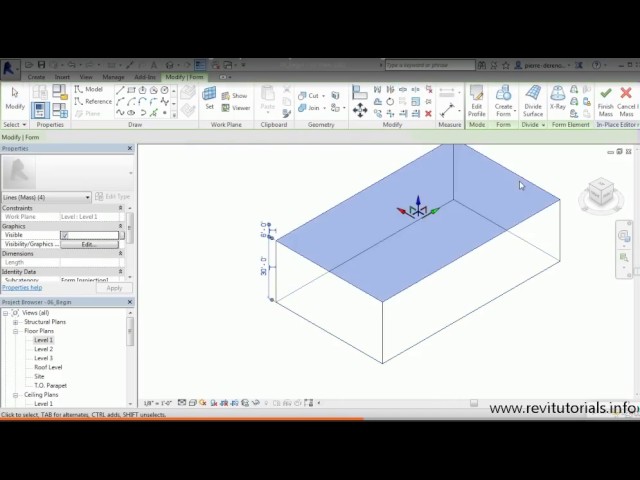Click the detail level icon in view control bar

click(x=182, y=403)
